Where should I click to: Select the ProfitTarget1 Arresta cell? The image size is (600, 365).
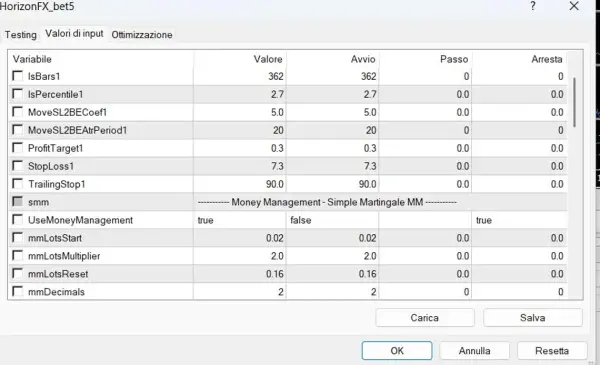click(519, 148)
